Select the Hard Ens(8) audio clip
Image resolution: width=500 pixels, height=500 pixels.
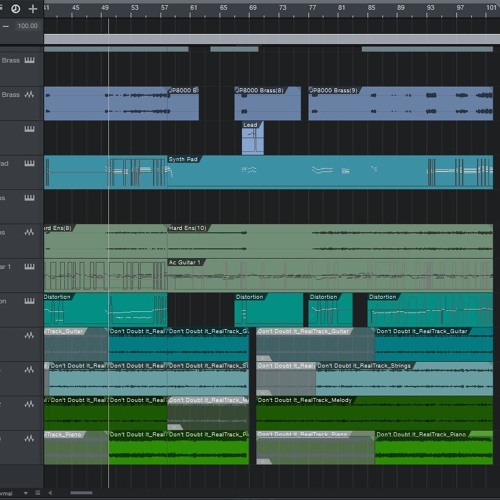coord(105,241)
